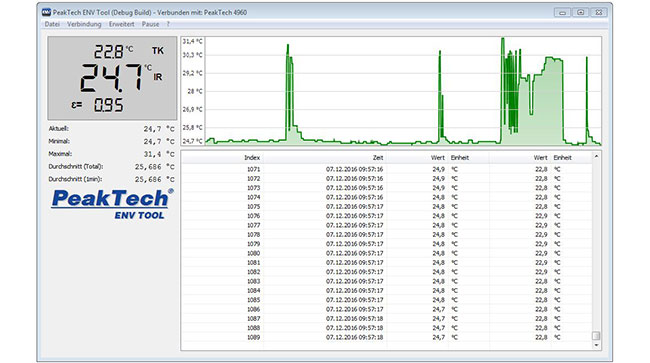Select table row with index 1088
Screen dimensions: 650x363
pos(387,328)
